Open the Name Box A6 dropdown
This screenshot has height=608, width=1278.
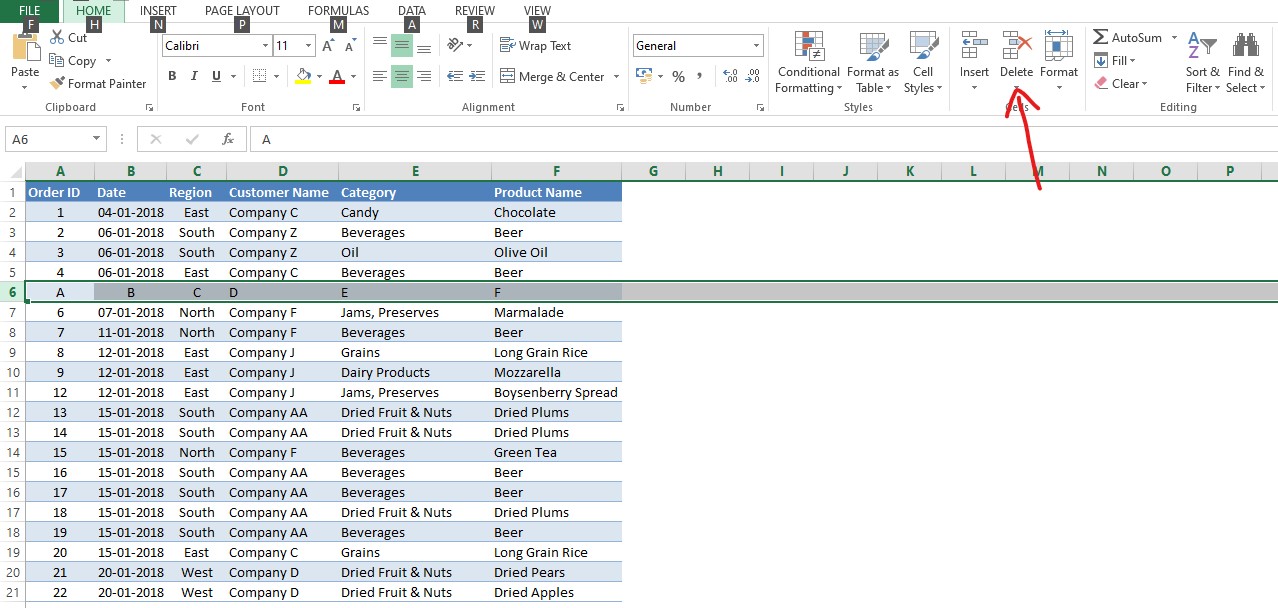[97, 140]
